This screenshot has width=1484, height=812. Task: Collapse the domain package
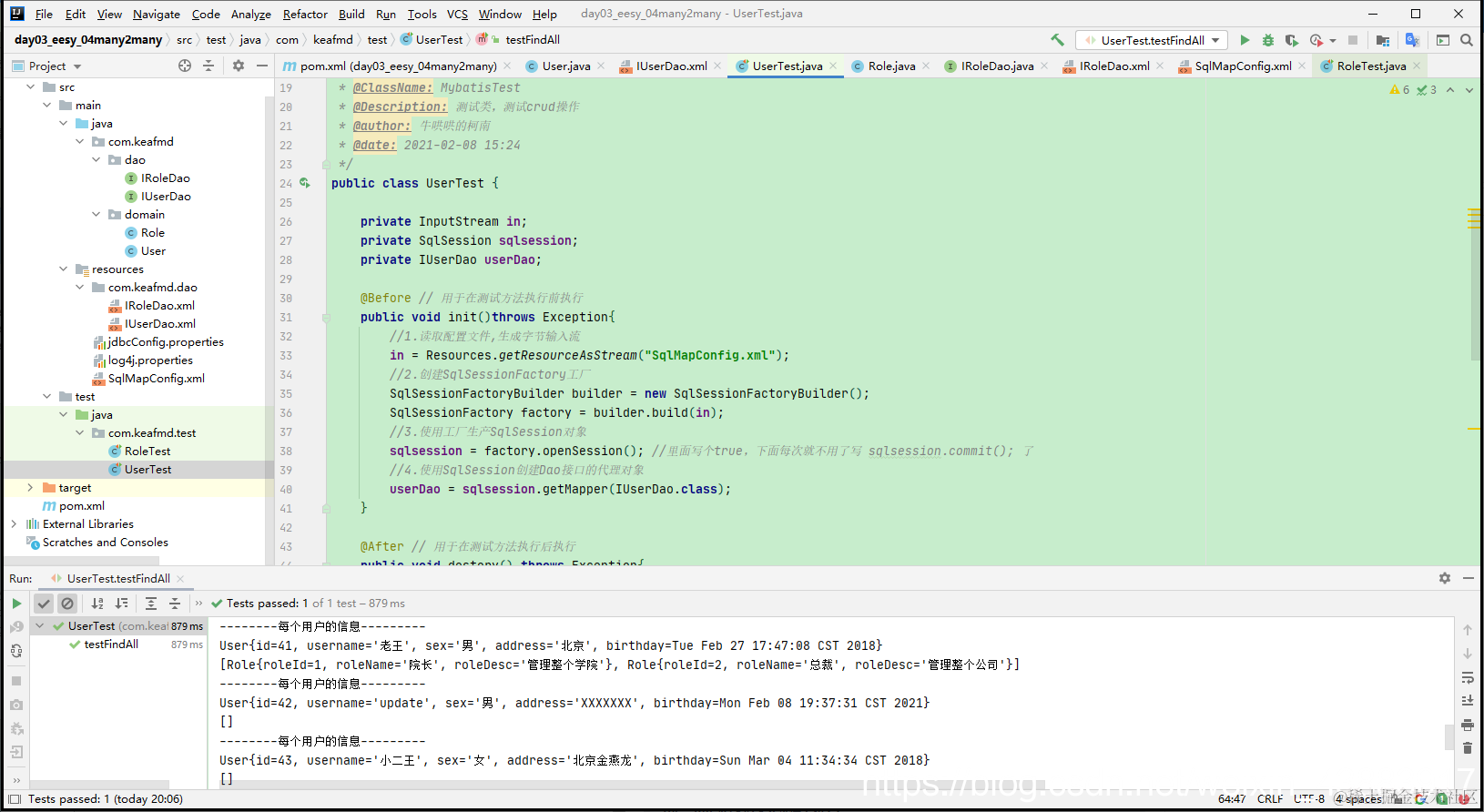[97, 215]
